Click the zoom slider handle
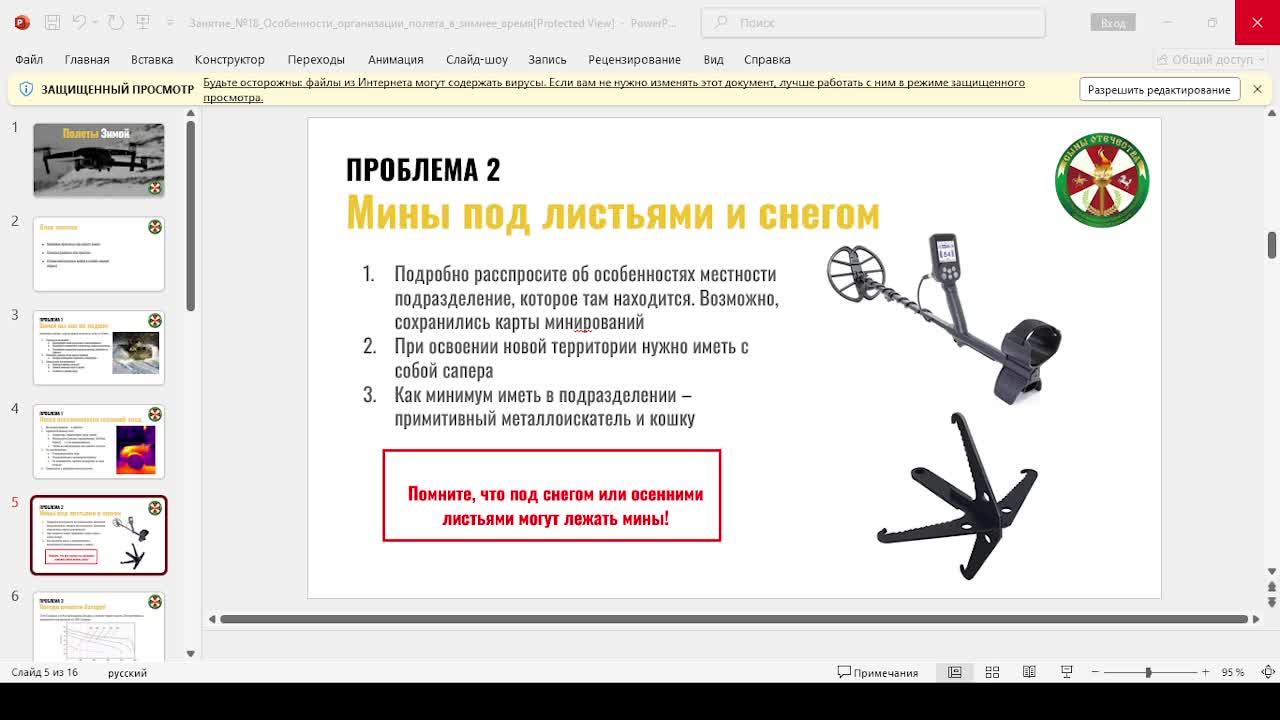 pyautogui.click(x=1148, y=672)
